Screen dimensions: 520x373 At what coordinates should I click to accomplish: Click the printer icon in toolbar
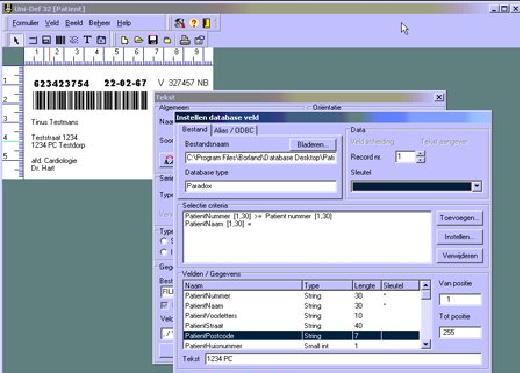185,40
